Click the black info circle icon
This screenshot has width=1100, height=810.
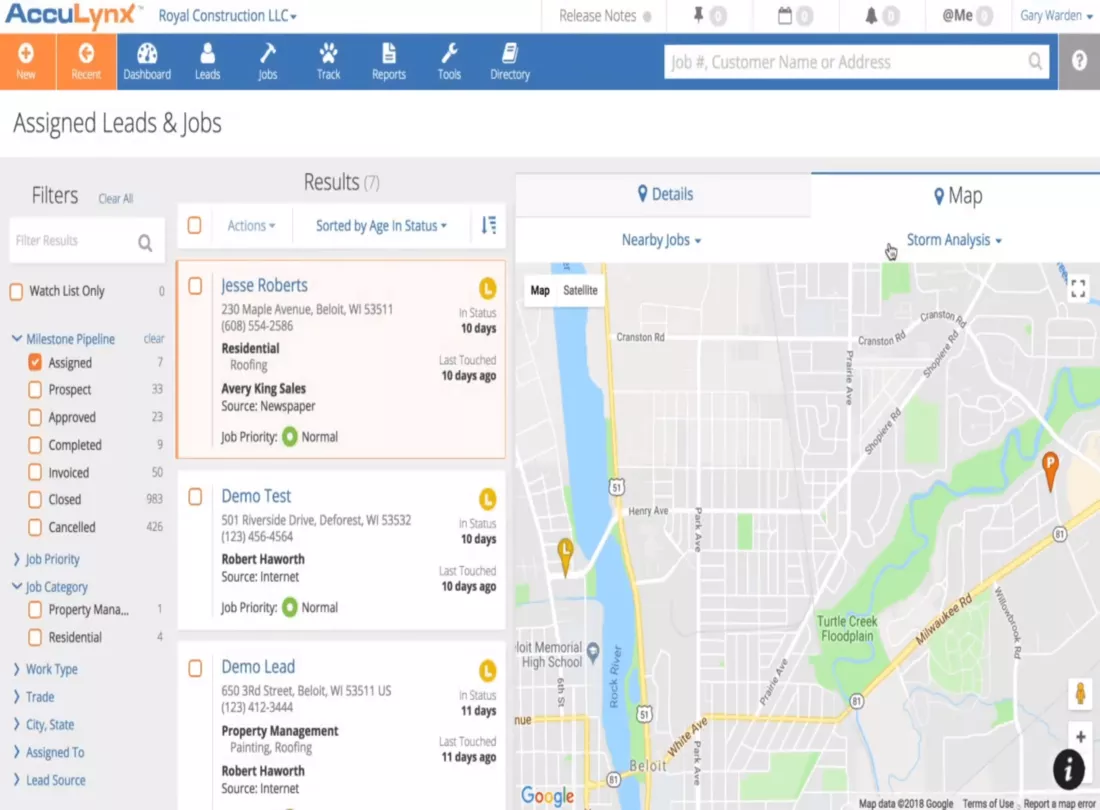pyautogui.click(x=1068, y=769)
